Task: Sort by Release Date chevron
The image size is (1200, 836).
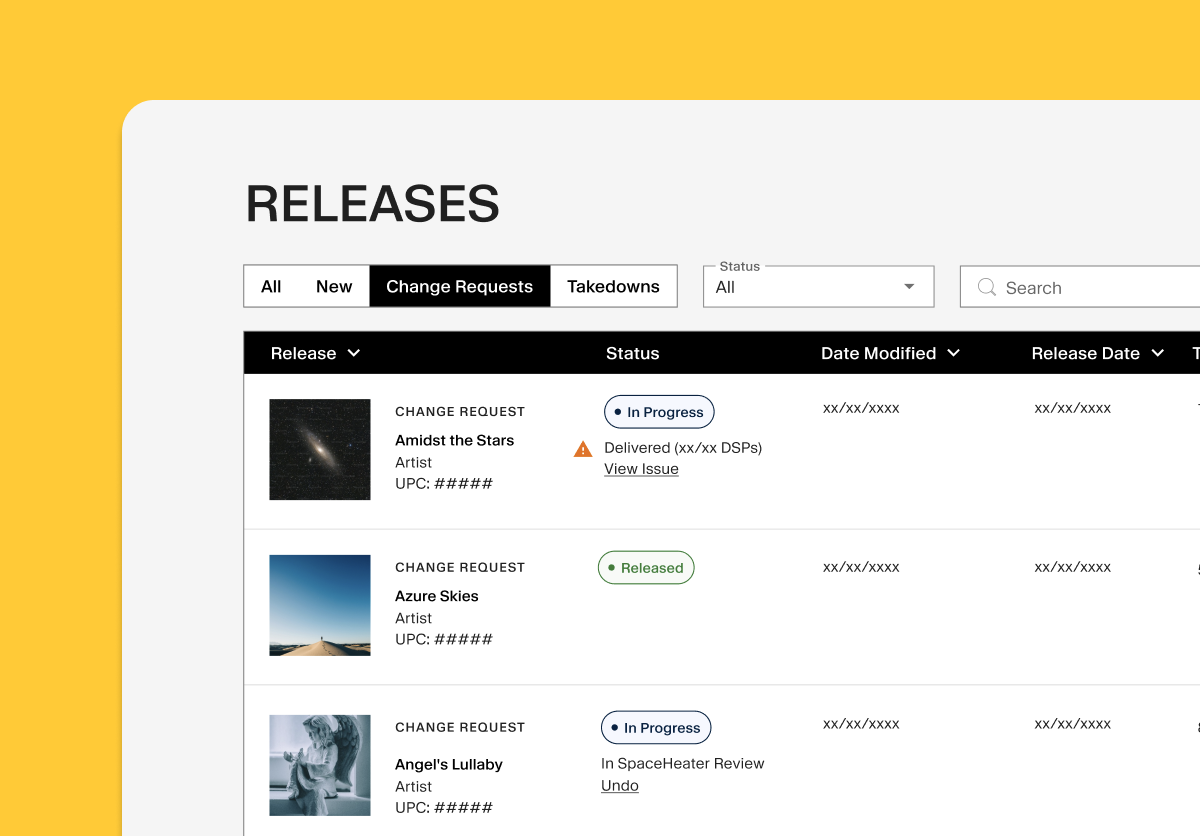Action: click(x=1157, y=353)
